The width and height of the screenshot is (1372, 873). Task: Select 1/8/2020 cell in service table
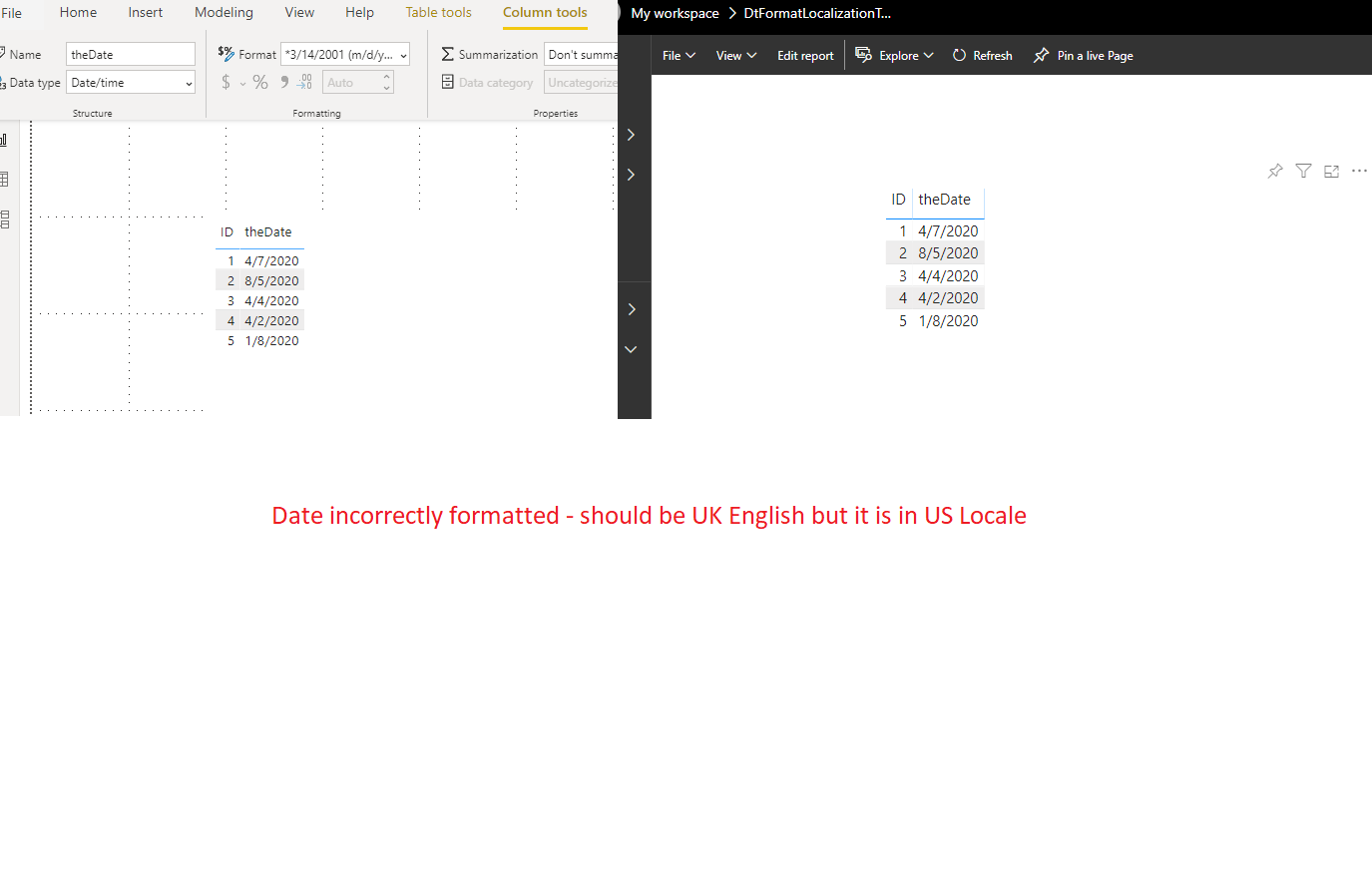tap(948, 320)
